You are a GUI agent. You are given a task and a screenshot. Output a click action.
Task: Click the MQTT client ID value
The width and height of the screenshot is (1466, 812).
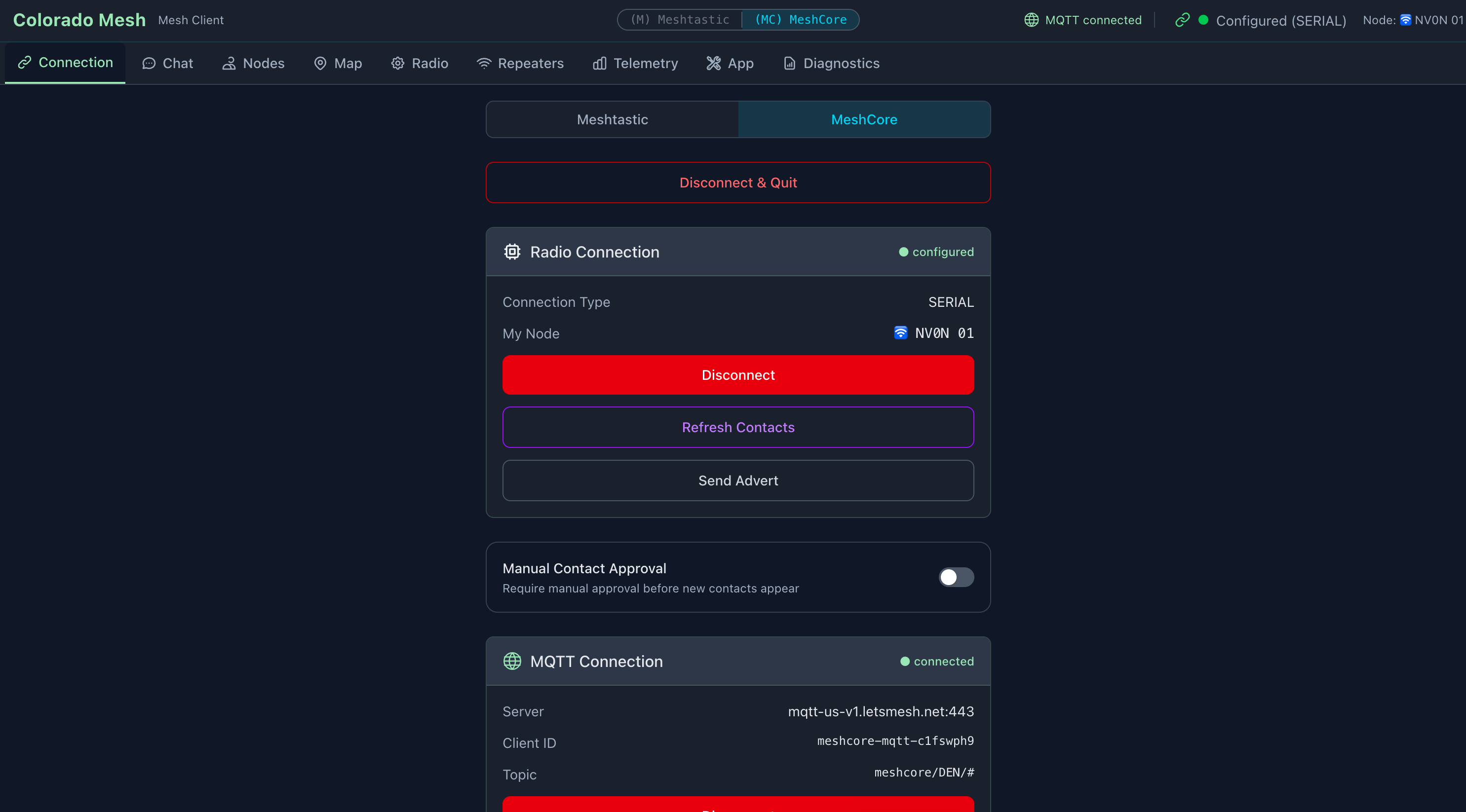895,741
